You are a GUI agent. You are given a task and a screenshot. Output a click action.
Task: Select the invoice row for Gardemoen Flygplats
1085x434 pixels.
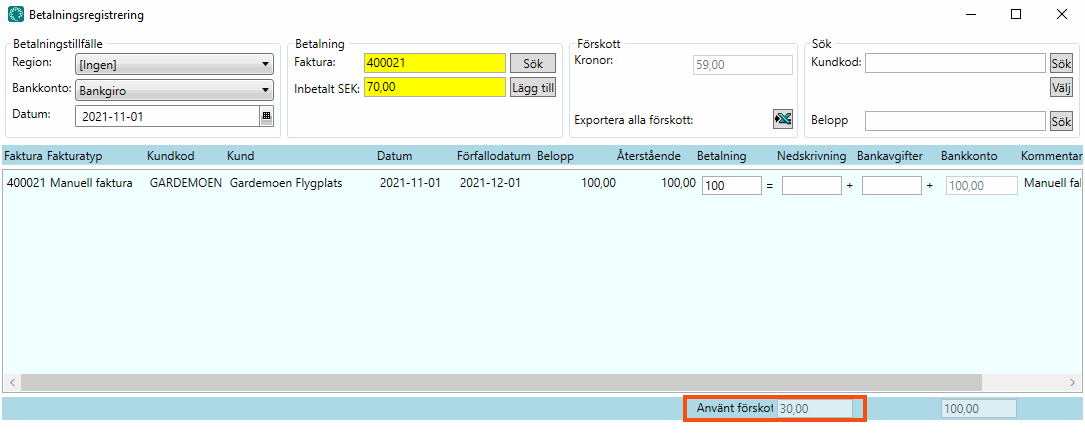(x=300, y=184)
